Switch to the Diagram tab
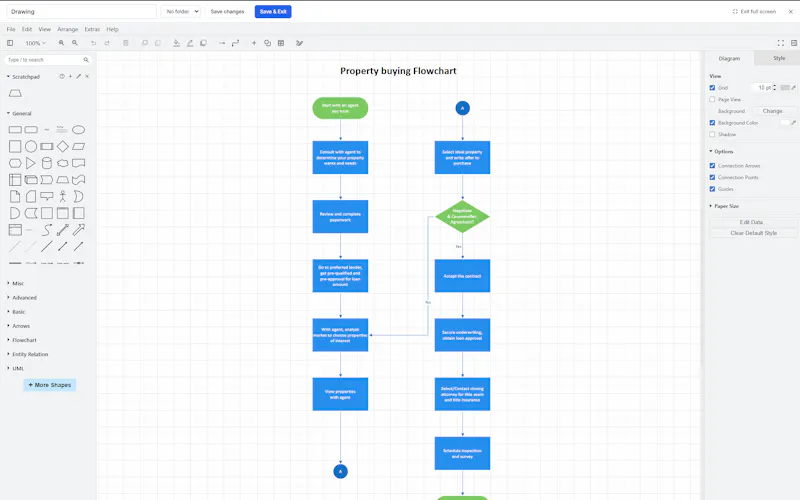This screenshot has height=500, width=800. coord(729,59)
